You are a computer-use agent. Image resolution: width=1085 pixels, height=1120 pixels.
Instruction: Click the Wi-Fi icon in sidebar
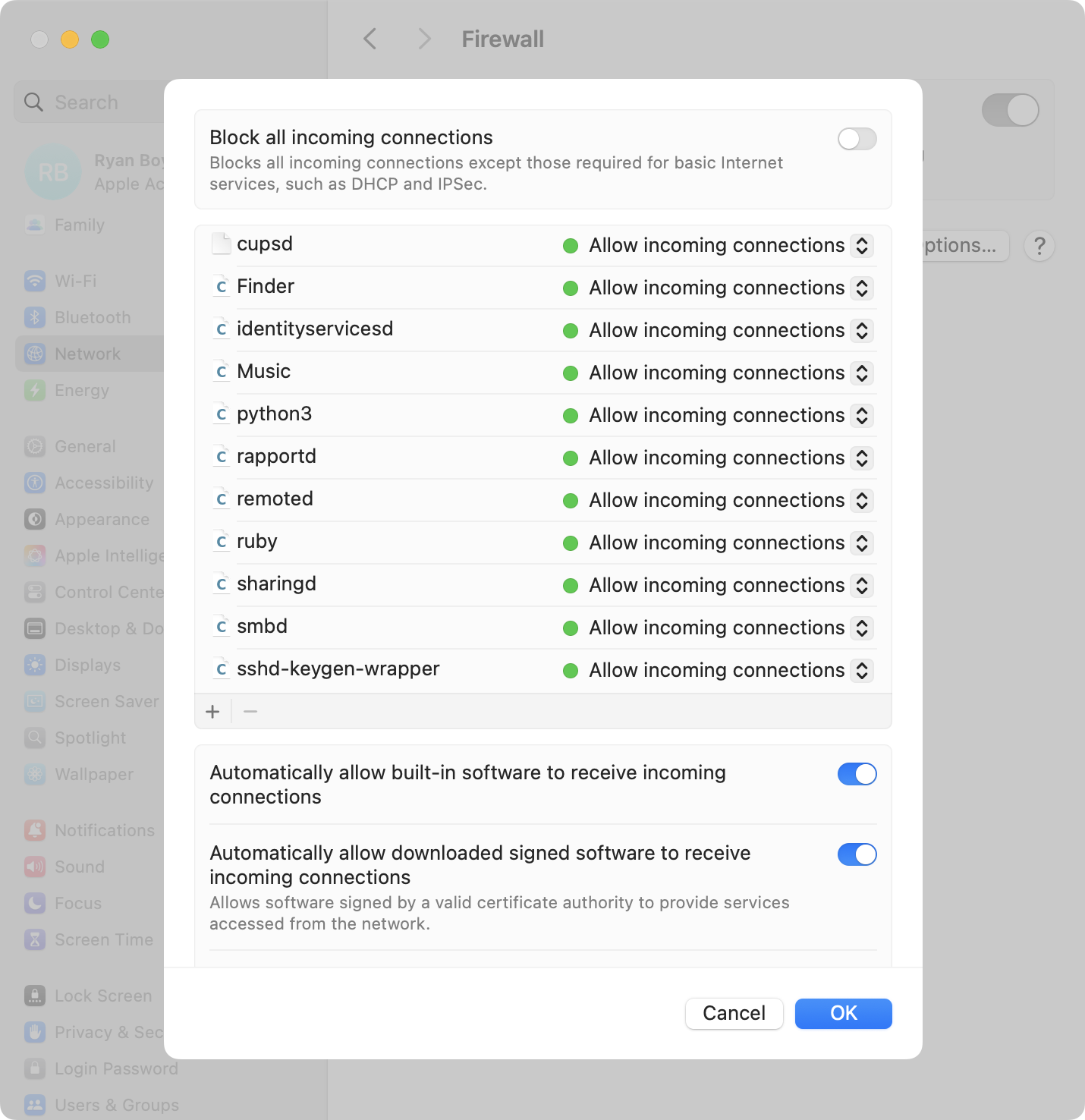(35, 281)
